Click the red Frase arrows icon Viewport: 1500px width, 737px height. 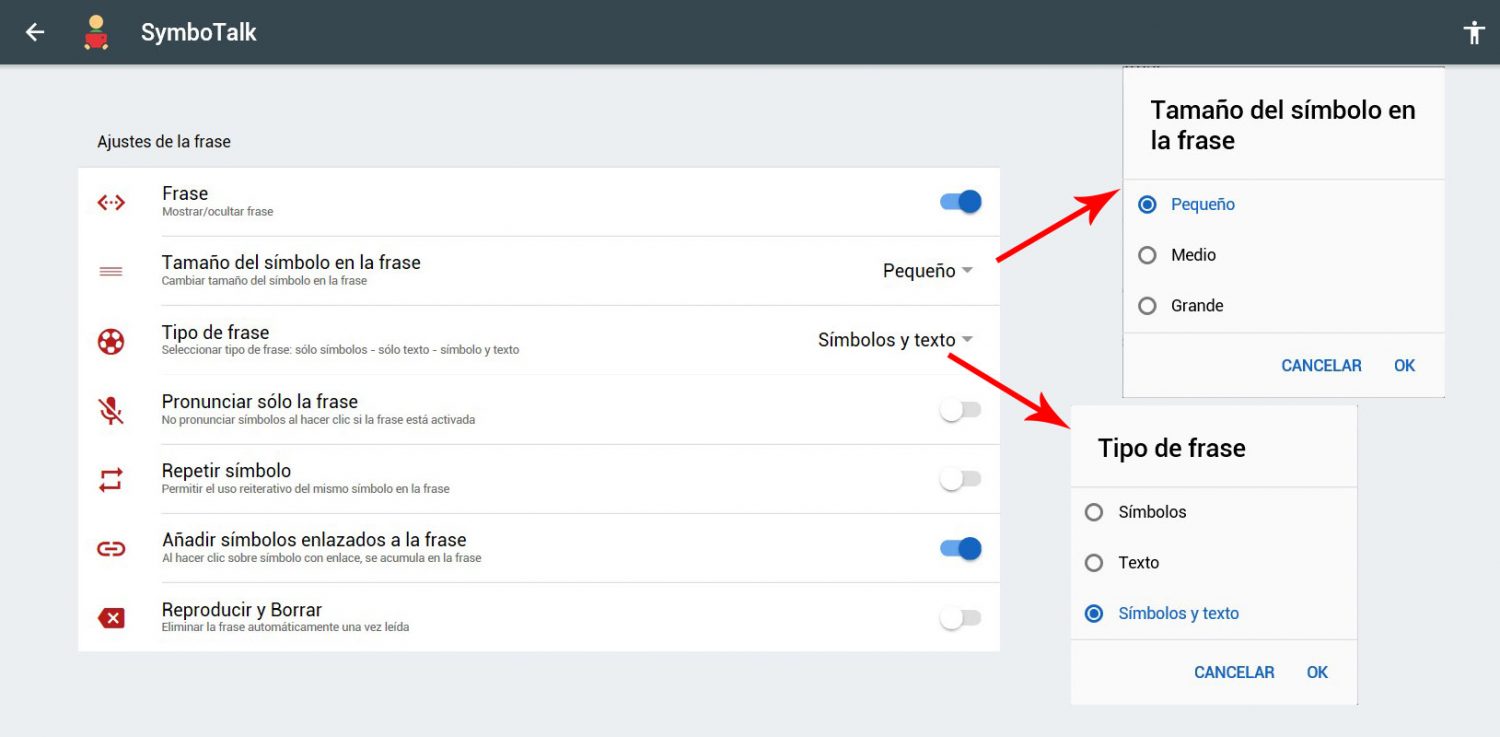click(x=111, y=201)
